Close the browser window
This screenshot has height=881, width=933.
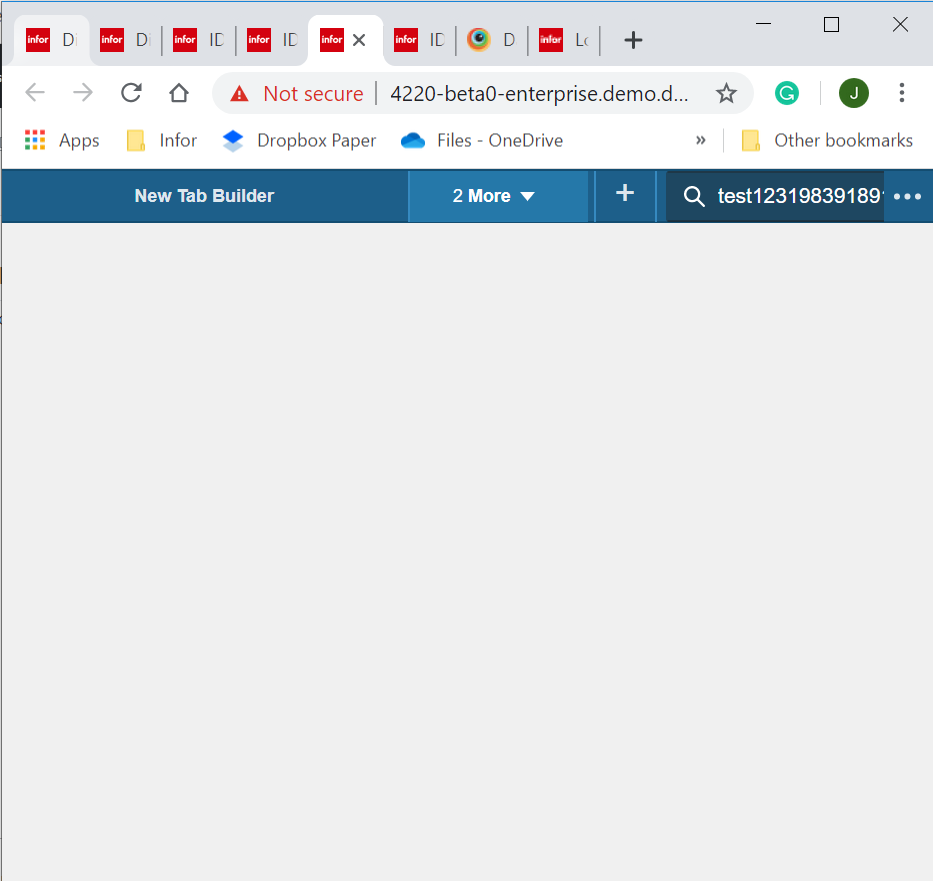[900, 24]
